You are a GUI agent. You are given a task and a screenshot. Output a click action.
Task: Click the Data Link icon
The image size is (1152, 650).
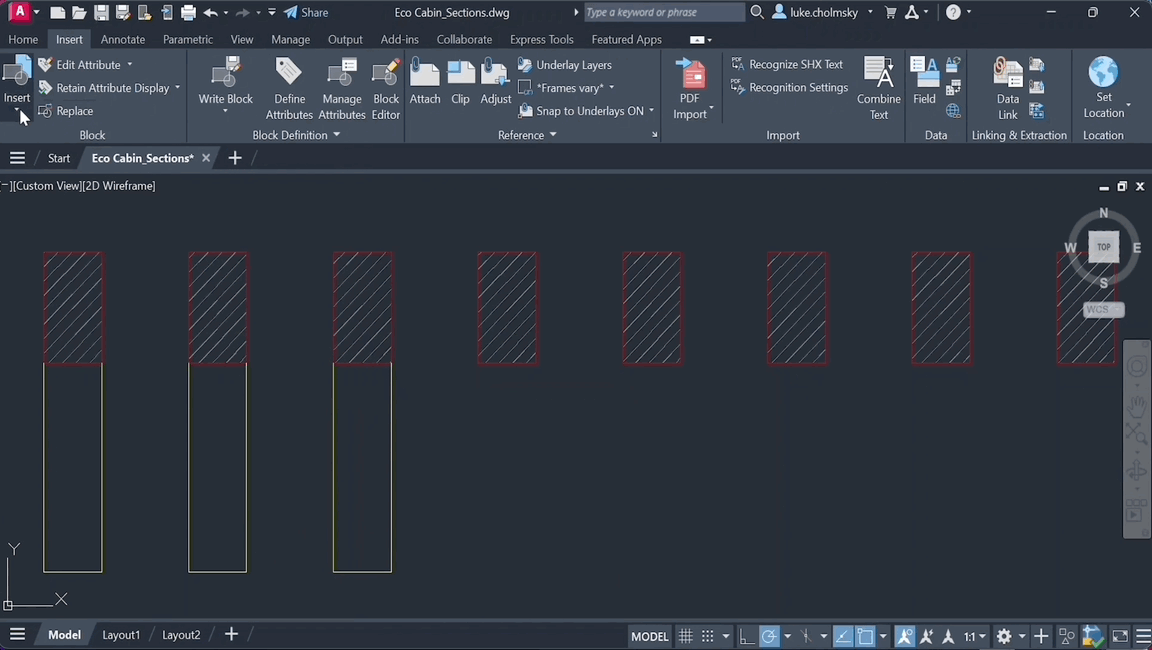click(1007, 73)
